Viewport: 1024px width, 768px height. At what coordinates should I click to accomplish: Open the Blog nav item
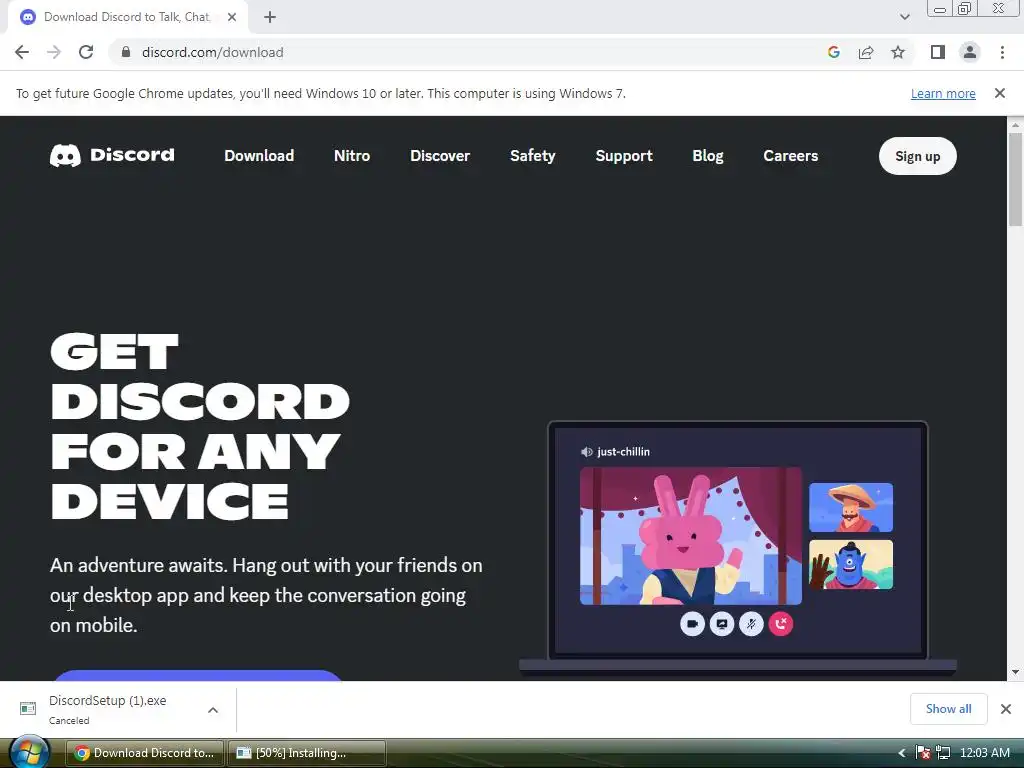pos(708,156)
